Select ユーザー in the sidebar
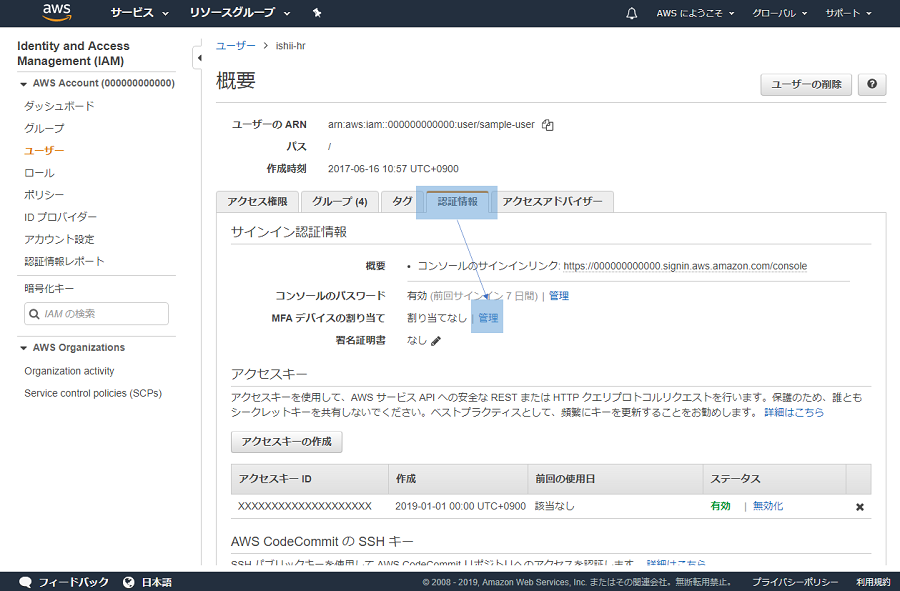This screenshot has height=591, width=900. (44, 151)
